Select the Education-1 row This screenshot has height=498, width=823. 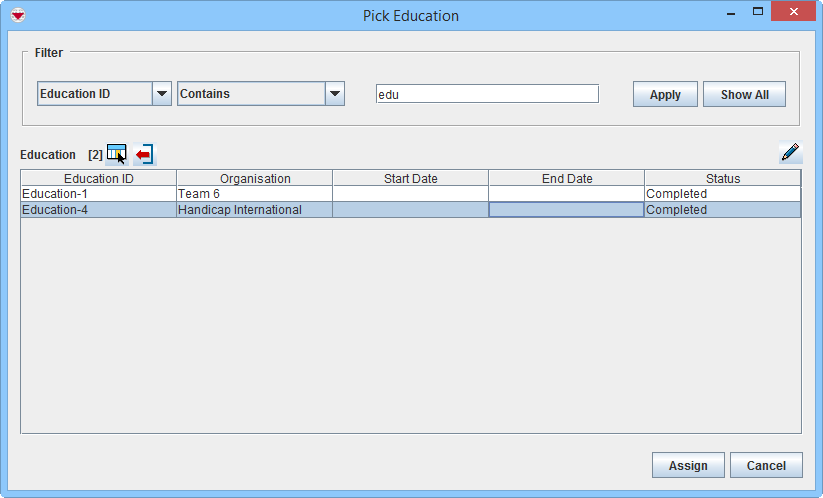tap(99, 194)
